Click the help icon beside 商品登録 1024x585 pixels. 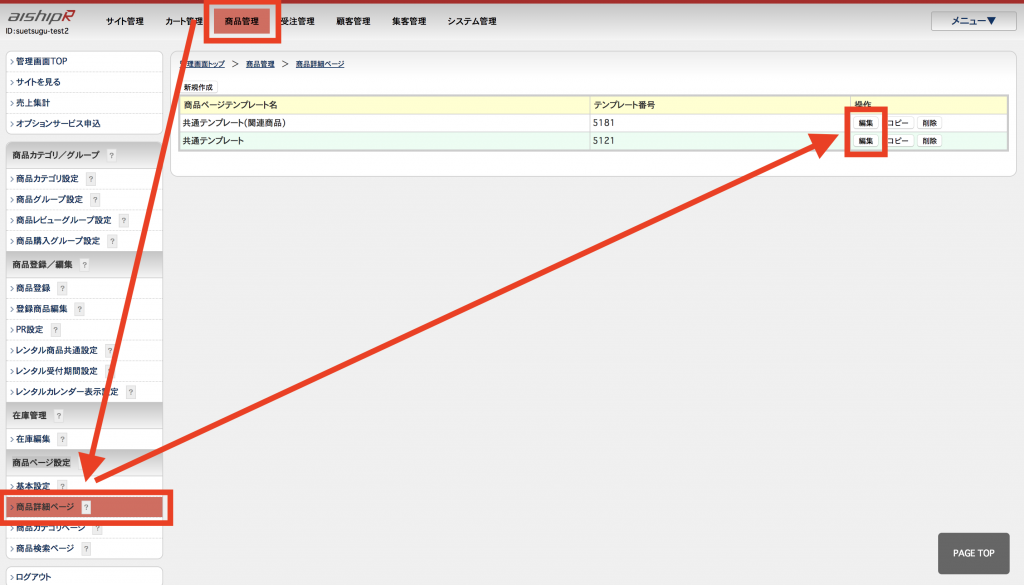62,288
